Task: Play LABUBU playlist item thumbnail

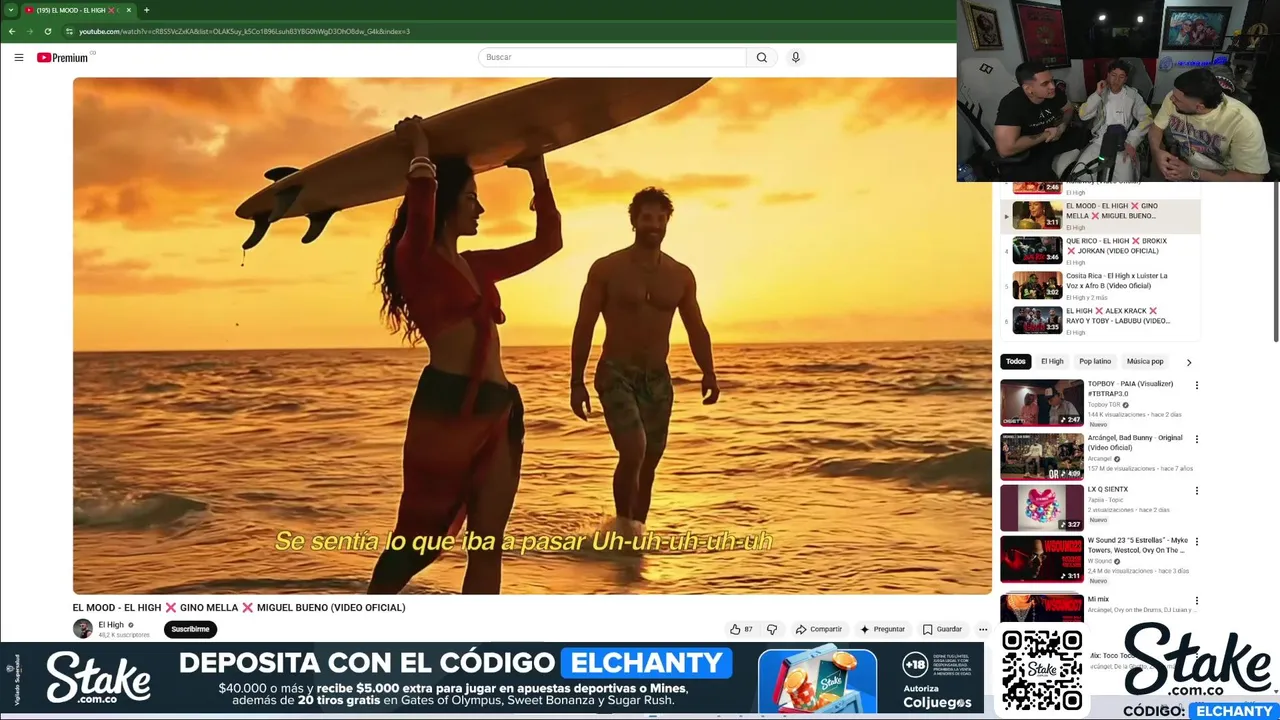Action: click(1037, 320)
